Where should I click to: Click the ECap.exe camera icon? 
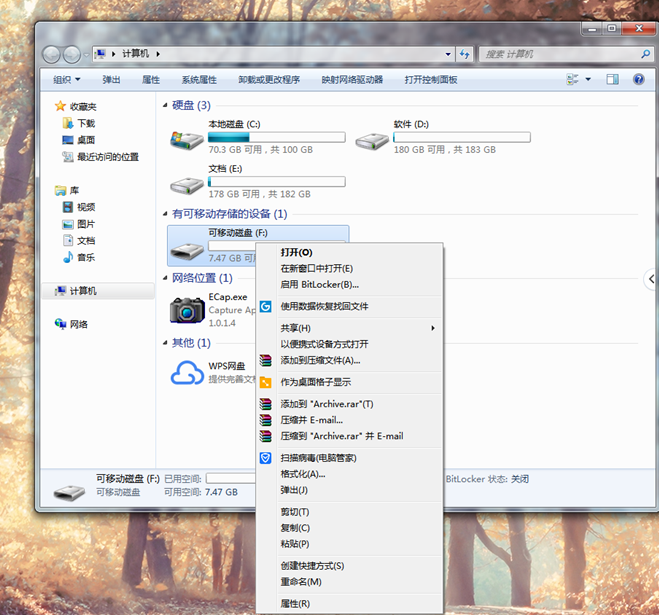tap(186, 309)
